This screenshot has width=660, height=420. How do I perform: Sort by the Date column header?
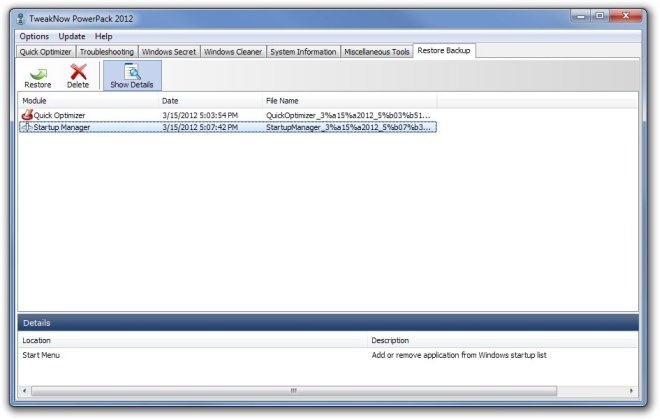210,101
